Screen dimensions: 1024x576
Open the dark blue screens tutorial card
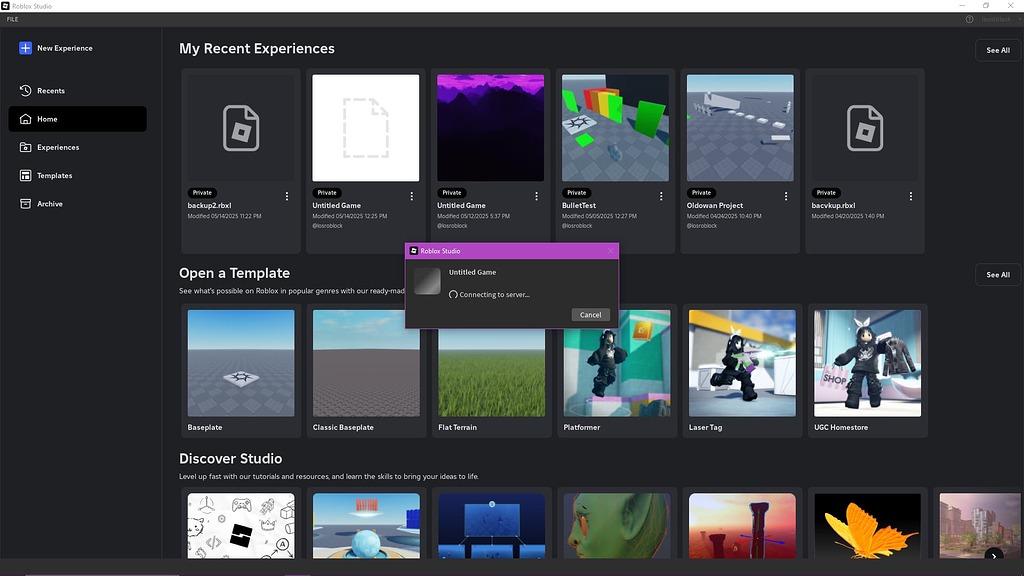click(492, 526)
